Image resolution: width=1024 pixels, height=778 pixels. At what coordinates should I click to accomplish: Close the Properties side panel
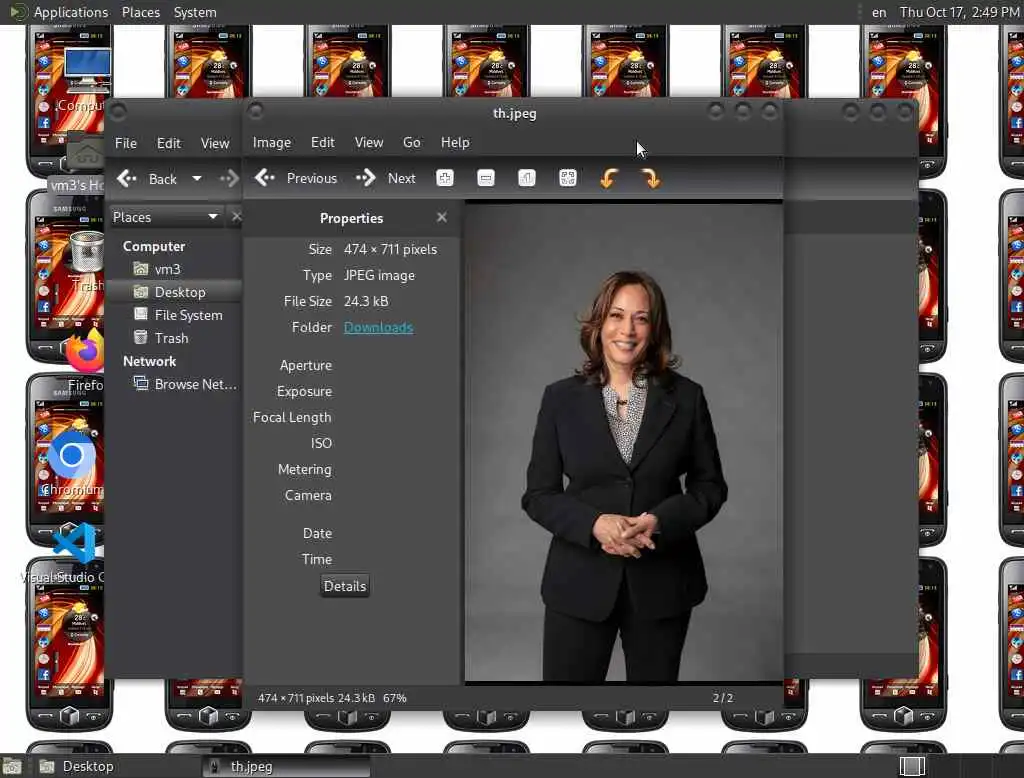click(442, 217)
